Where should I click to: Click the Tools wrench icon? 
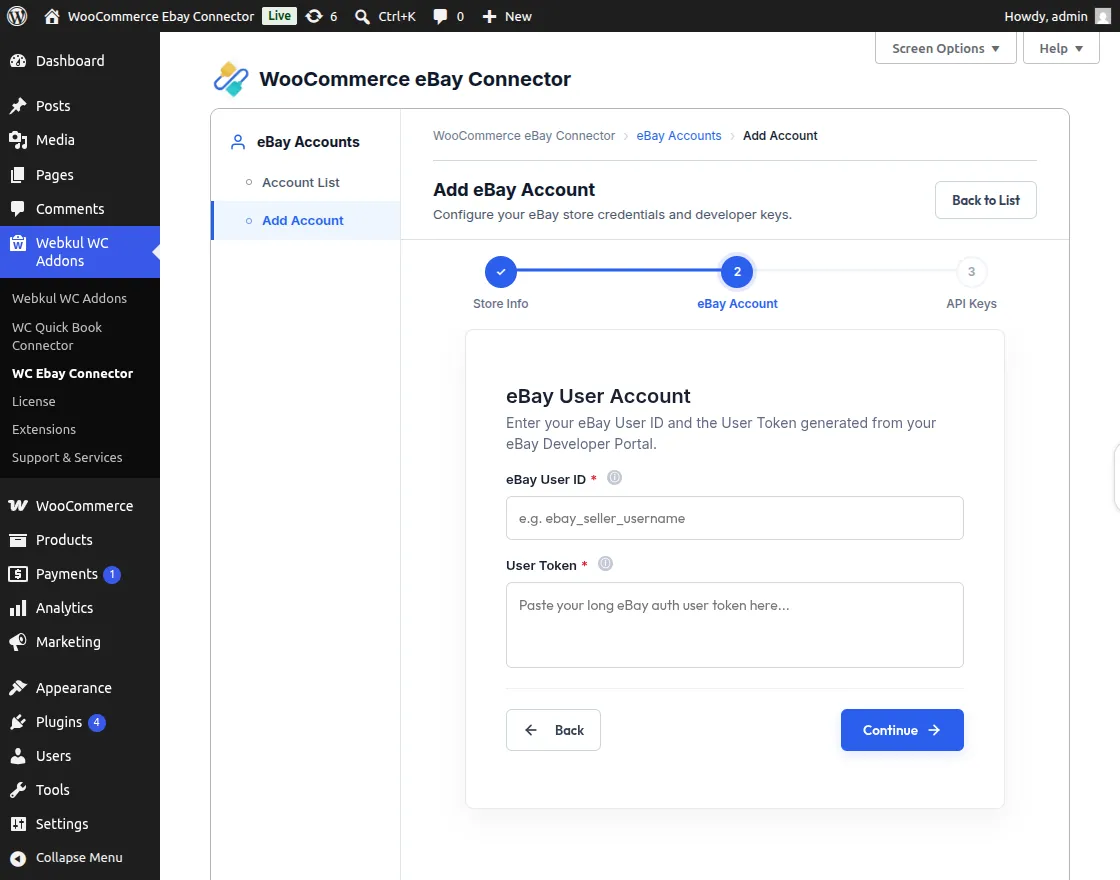coord(18,790)
